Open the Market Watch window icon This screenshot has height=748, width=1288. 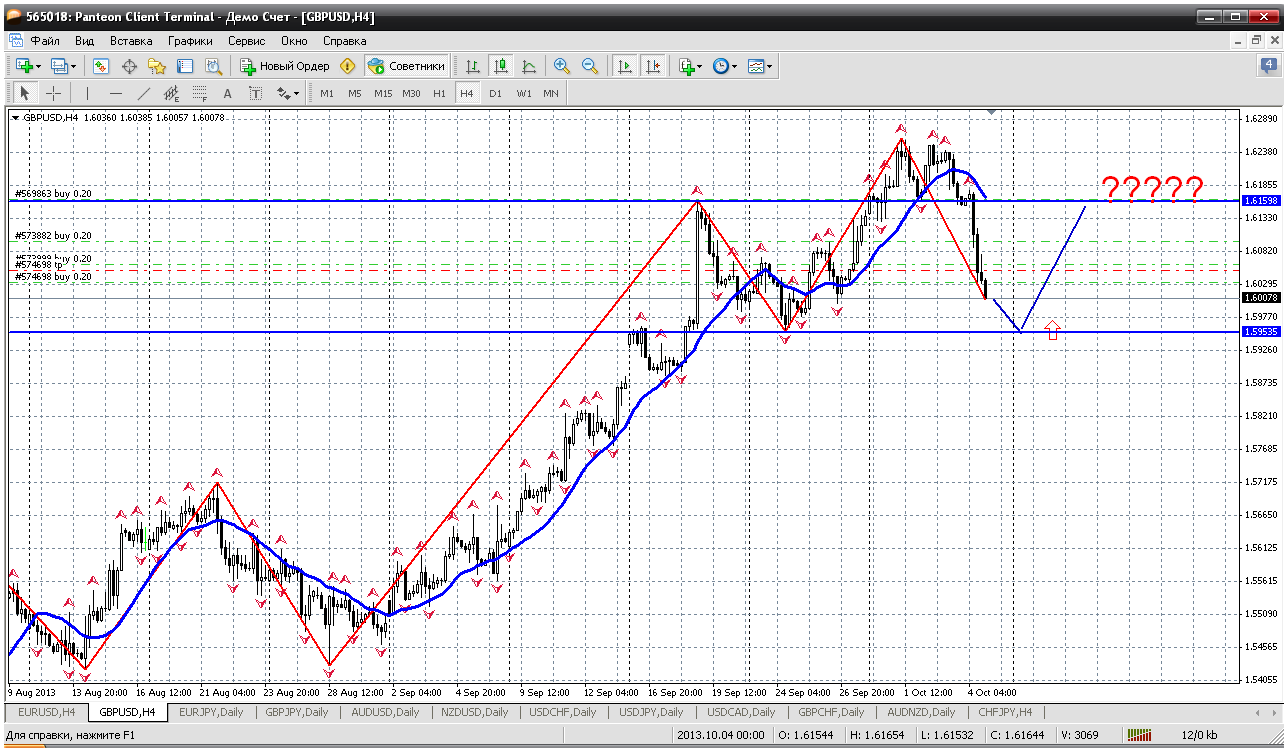point(101,66)
